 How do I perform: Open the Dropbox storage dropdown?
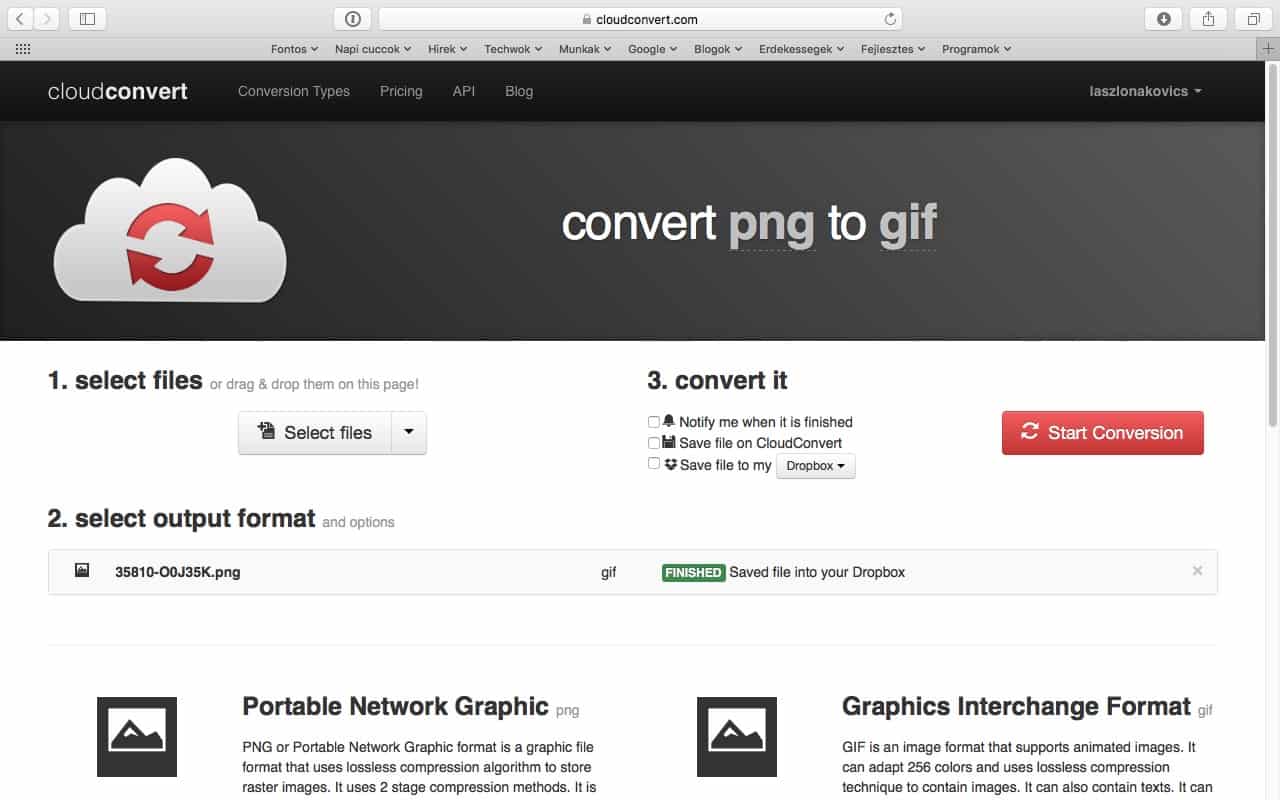(x=816, y=466)
